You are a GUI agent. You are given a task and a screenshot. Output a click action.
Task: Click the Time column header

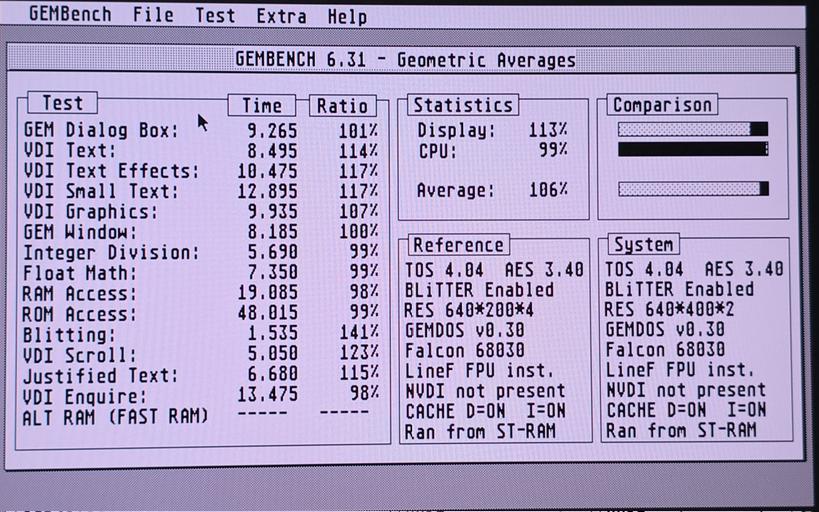(262, 105)
